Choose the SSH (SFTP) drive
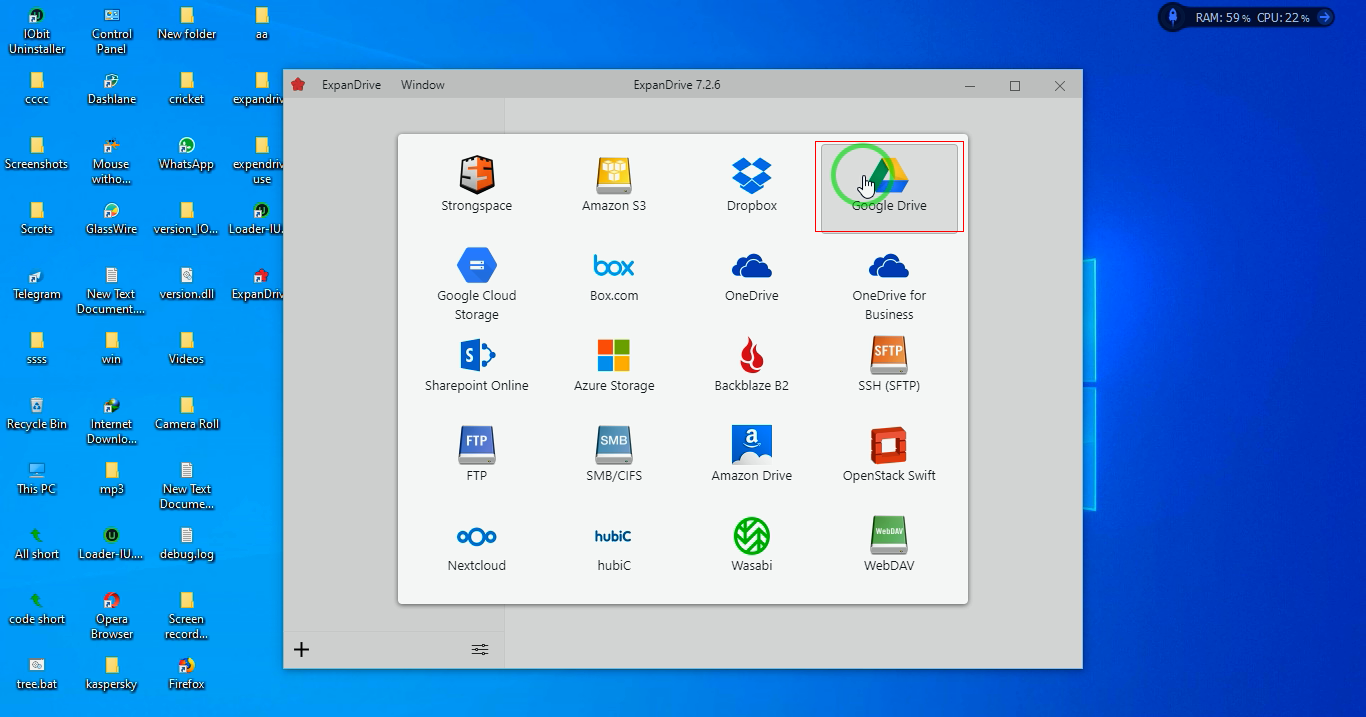The height and width of the screenshot is (717, 1366). tap(889, 356)
